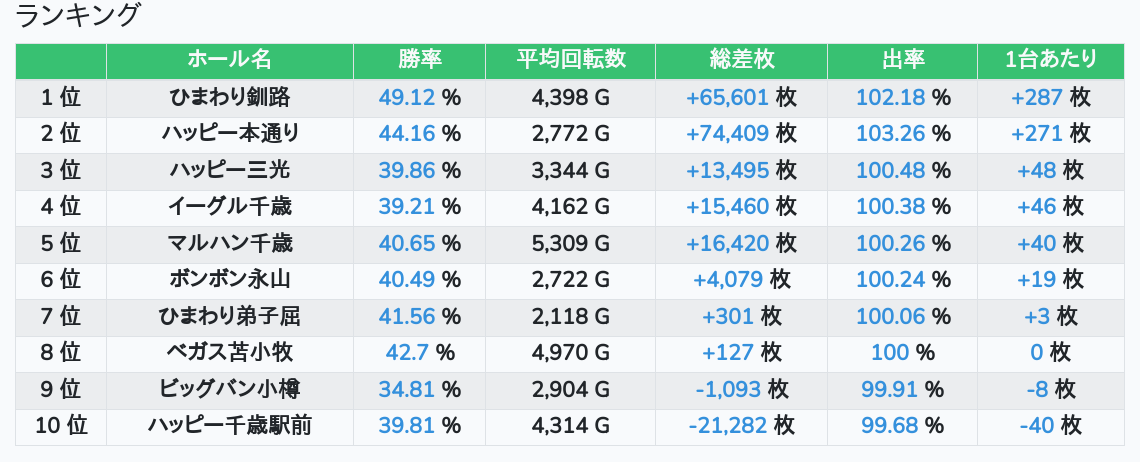1140x462 pixels.
Task: Open the ベガス苫小牧 hall entry
Action: pos(230,353)
